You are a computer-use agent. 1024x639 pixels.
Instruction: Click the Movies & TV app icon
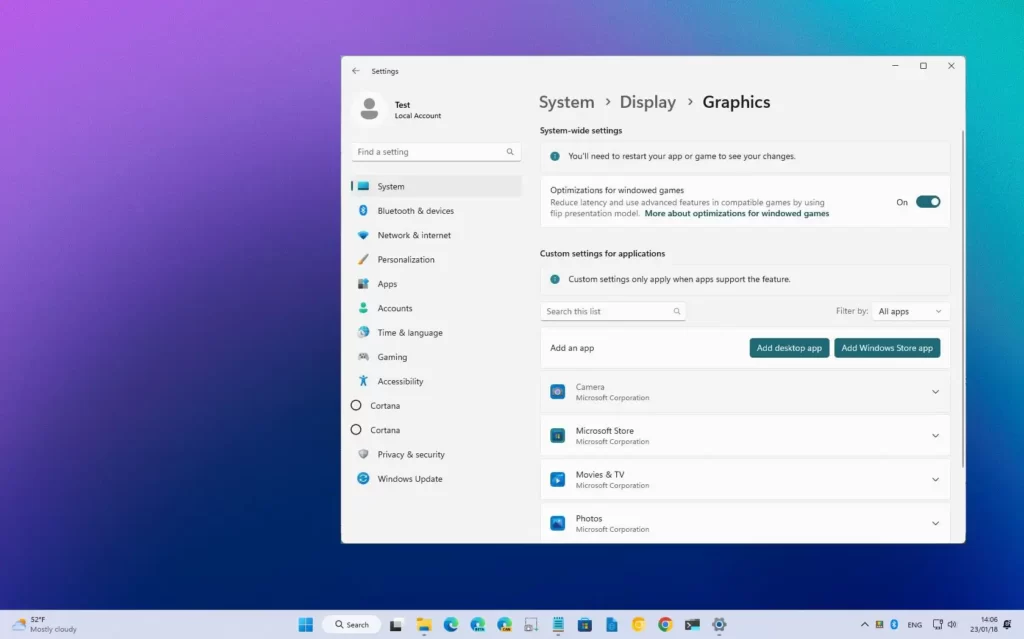(557, 479)
